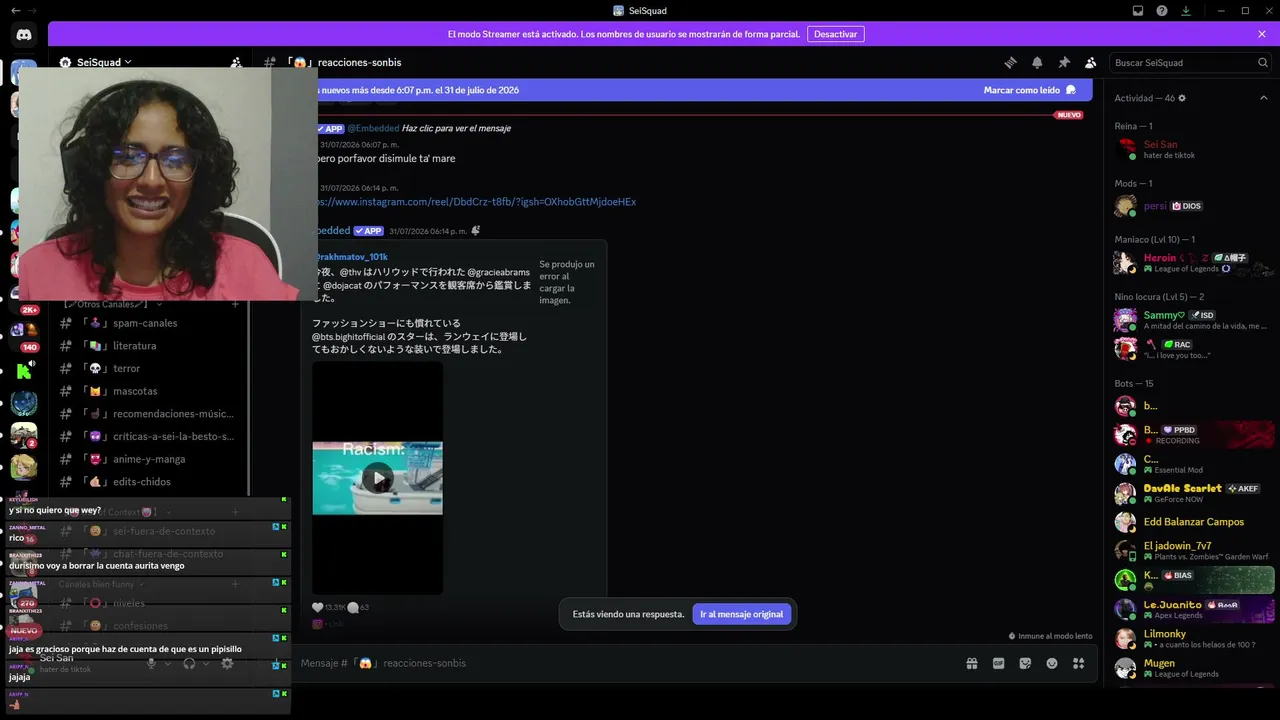The height and width of the screenshot is (720, 1280).
Task: Toggle microphone mute
Action: [x=151, y=663]
